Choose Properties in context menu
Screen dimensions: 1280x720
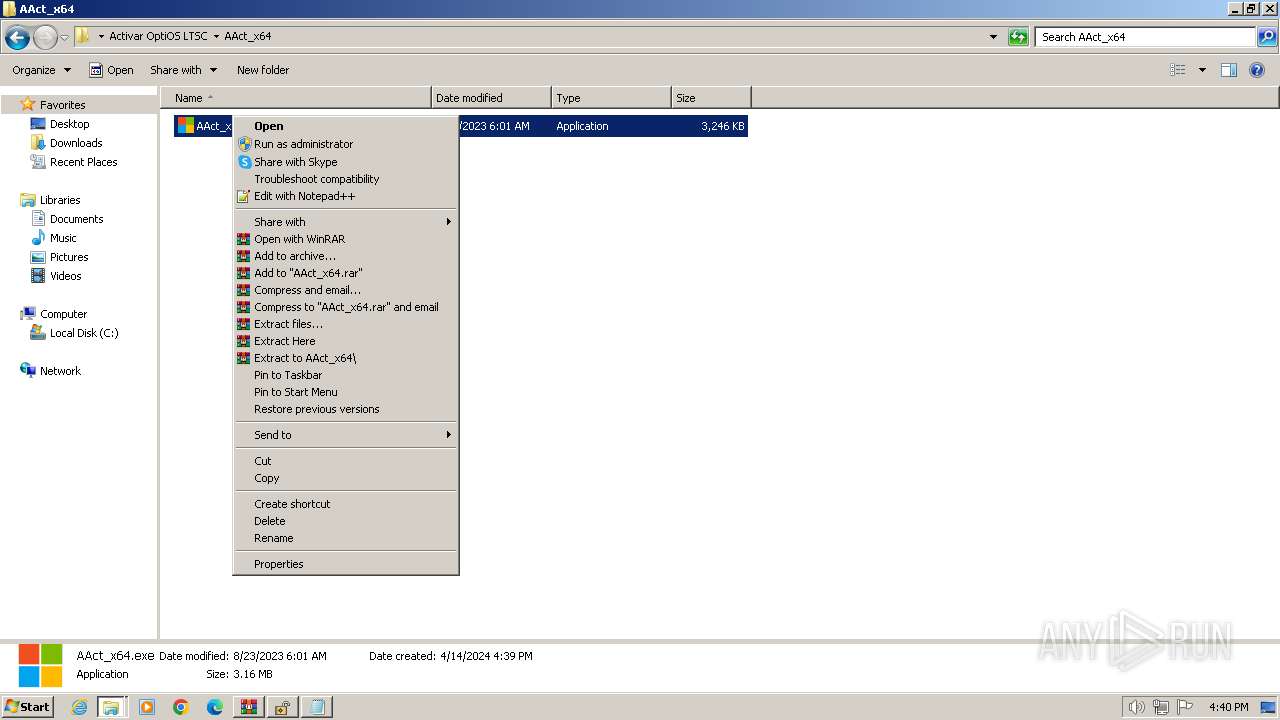[x=346, y=564]
